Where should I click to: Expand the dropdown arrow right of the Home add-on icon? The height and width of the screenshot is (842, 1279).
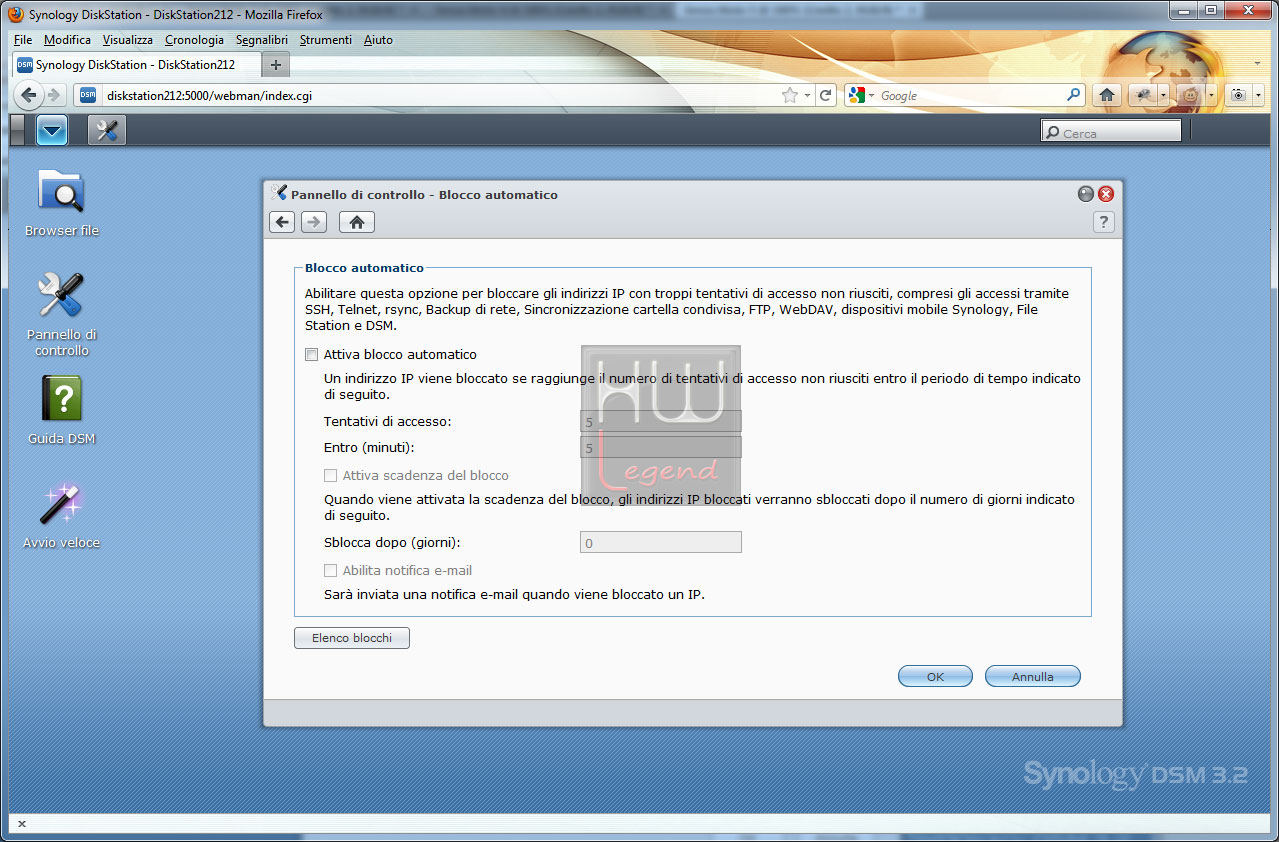(1163, 95)
